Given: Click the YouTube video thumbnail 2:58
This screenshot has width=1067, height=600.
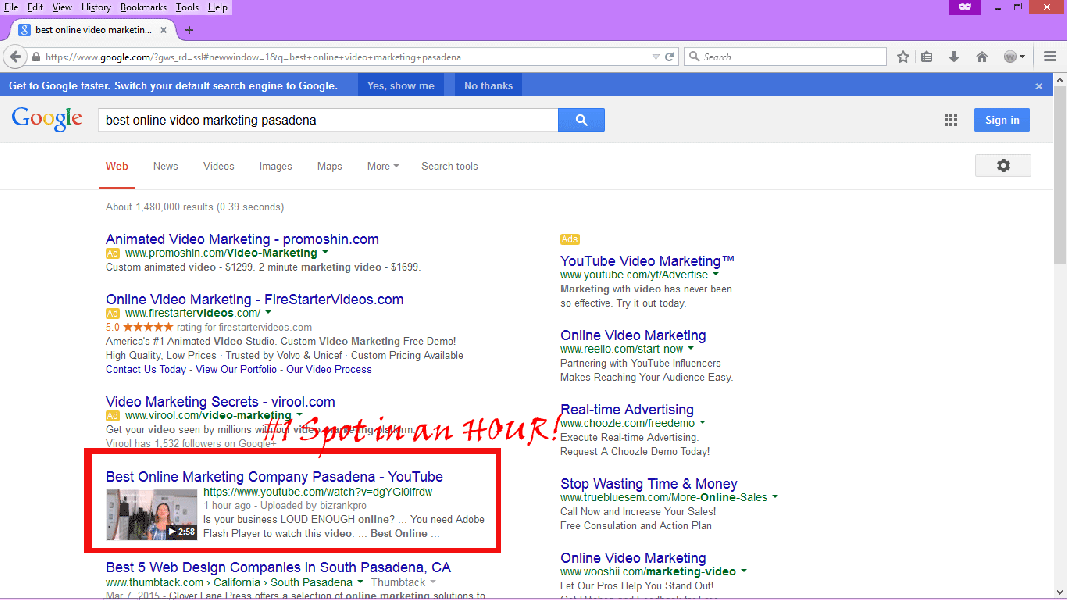Looking at the screenshot, I should pyautogui.click(x=152, y=514).
